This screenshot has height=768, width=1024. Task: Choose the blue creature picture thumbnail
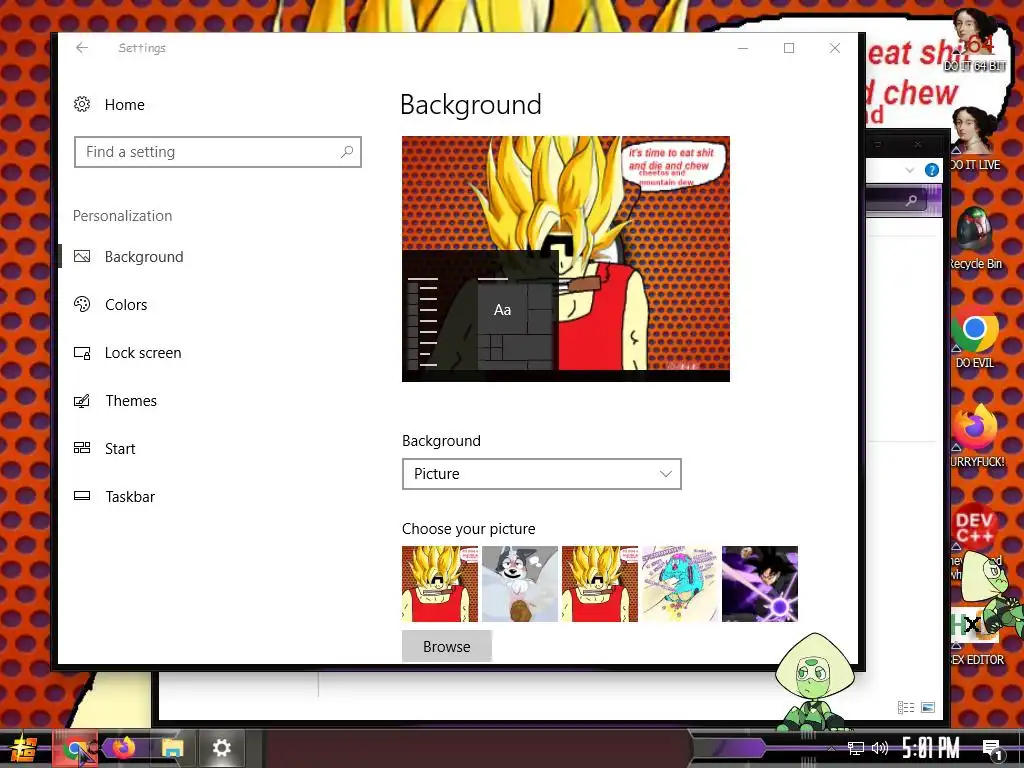pyautogui.click(x=680, y=584)
